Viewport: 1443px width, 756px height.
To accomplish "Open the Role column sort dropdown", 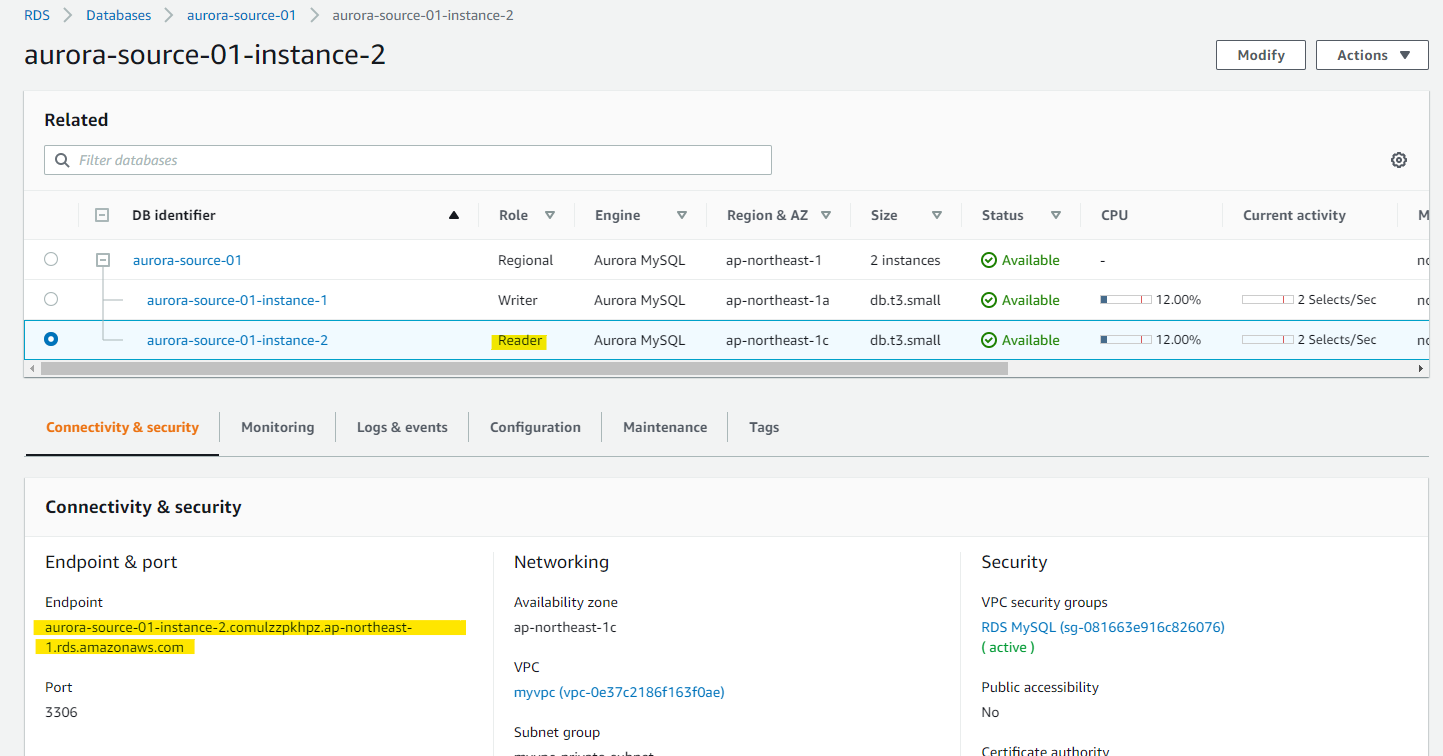I will (549, 215).
